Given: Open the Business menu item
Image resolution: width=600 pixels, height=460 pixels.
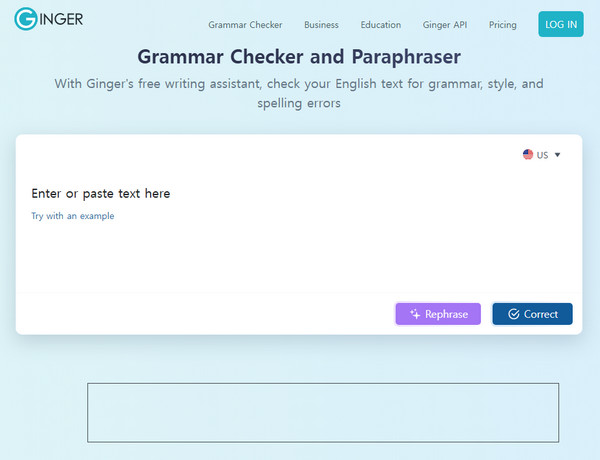Looking at the screenshot, I should pos(321,25).
